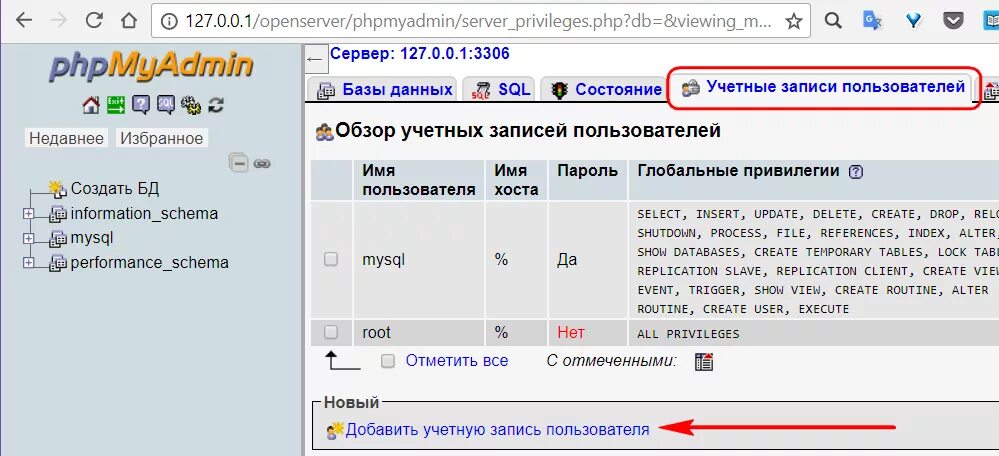Click the link with main panel icon
The width and height of the screenshot is (999, 456).
[262, 164]
